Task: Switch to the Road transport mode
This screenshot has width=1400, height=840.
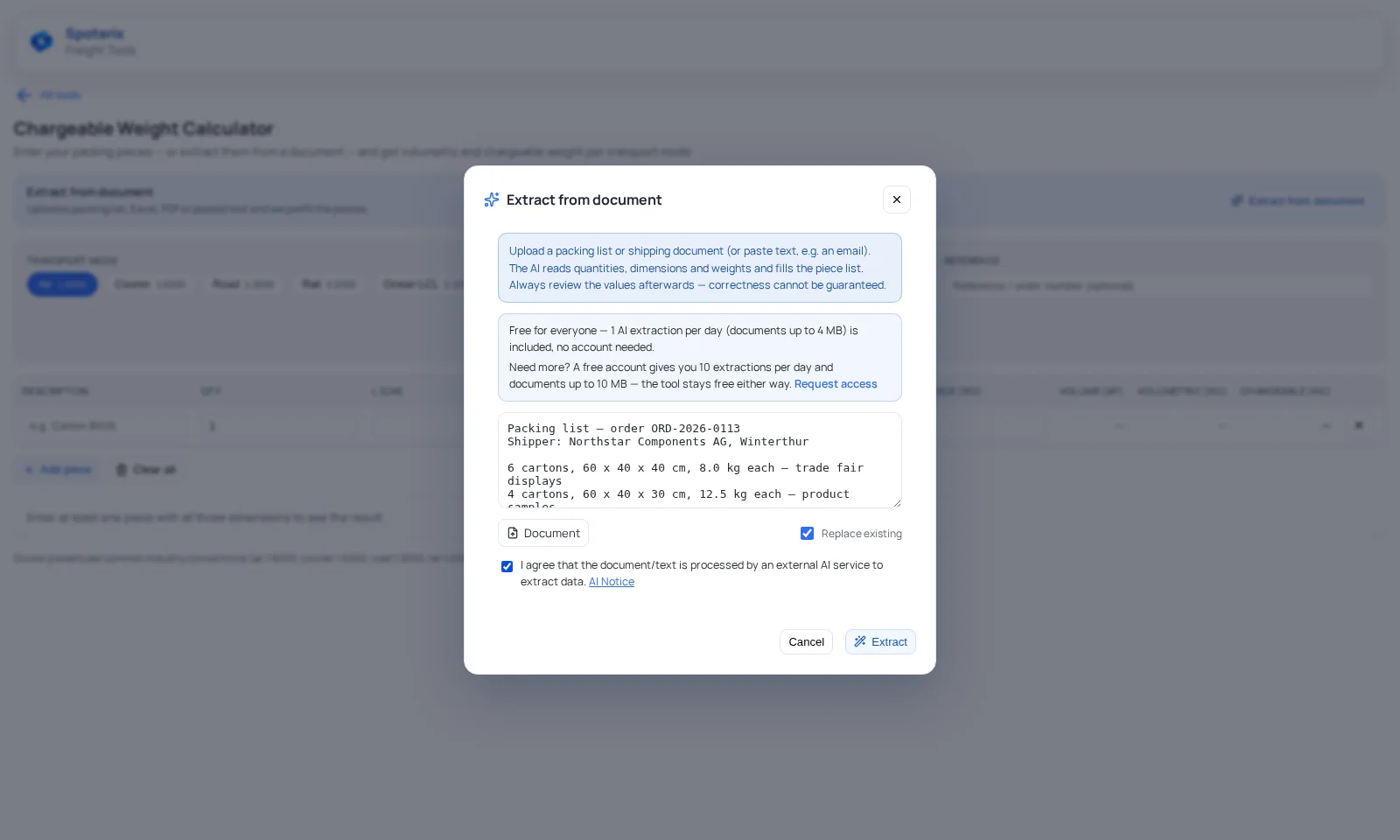Action: [x=243, y=284]
